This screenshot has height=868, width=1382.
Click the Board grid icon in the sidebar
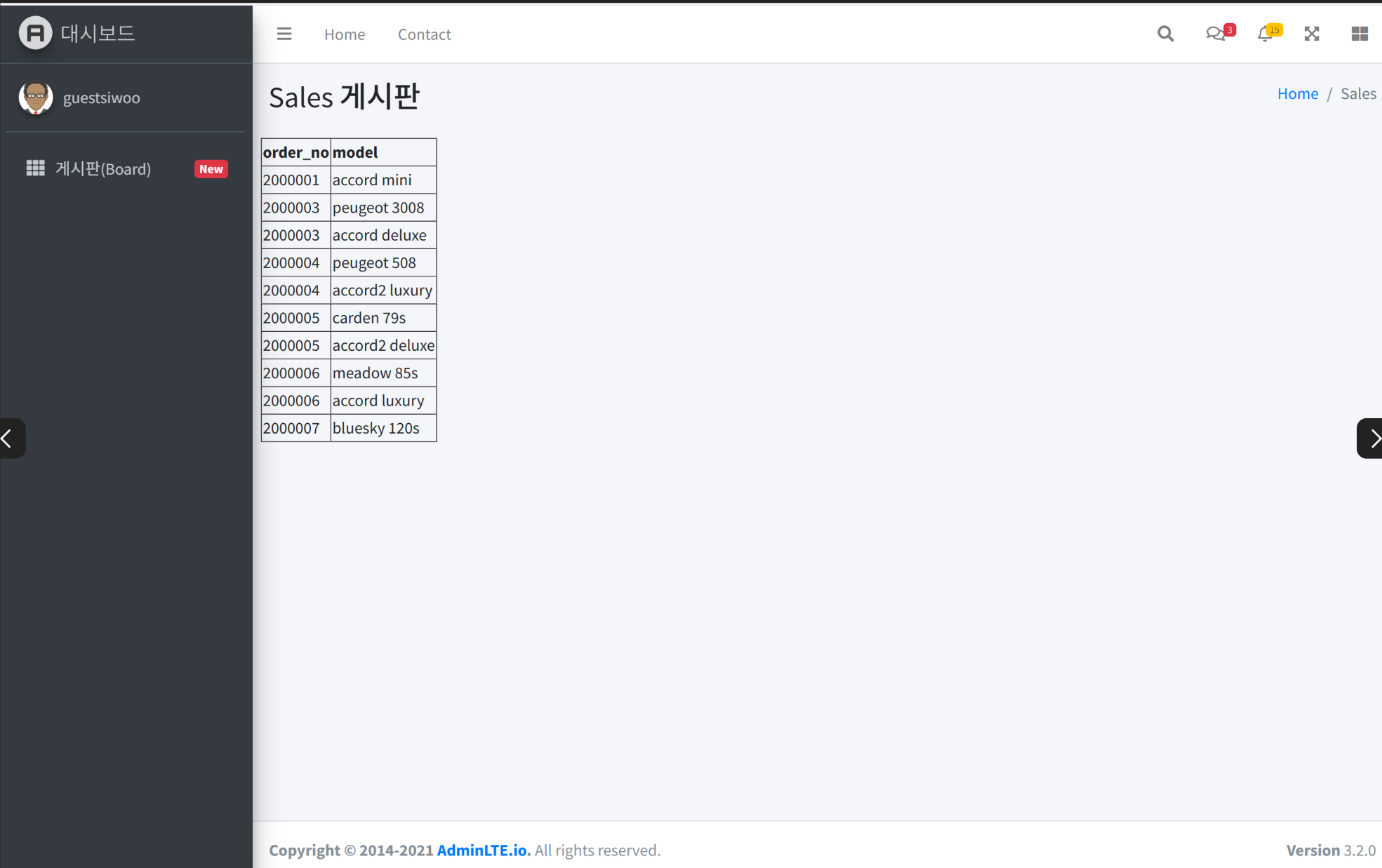[x=35, y=168]
